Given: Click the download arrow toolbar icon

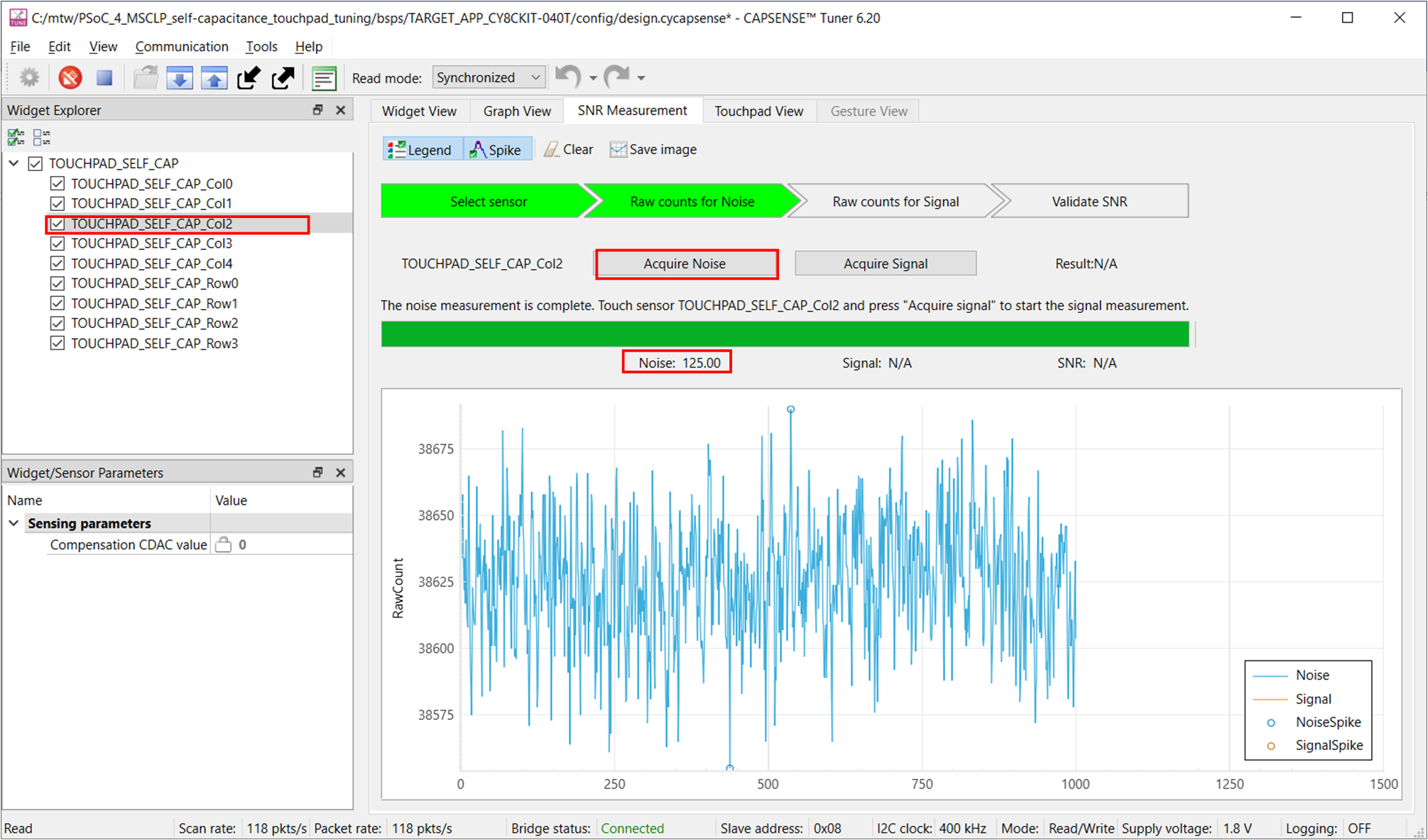Looking at the screenshot, I should [180, 77].
